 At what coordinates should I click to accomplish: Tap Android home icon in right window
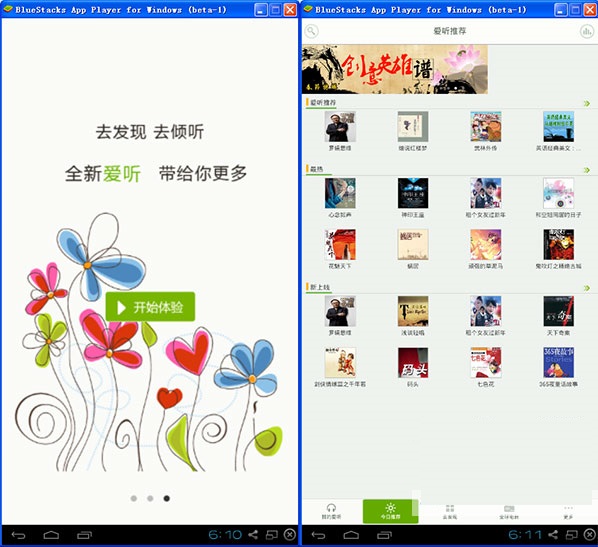point(351,535)
